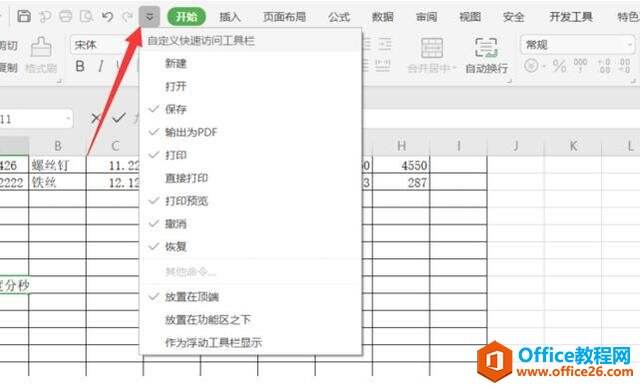Switch to the 开发工具 ribbon tab
Viewport: 640px width, 389px height.
coord(571,17)
